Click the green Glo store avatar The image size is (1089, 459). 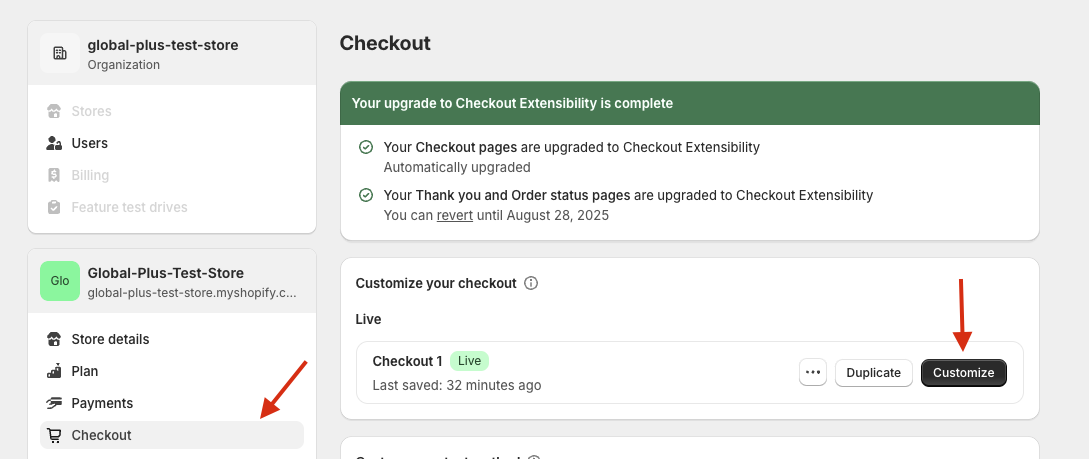60,281
